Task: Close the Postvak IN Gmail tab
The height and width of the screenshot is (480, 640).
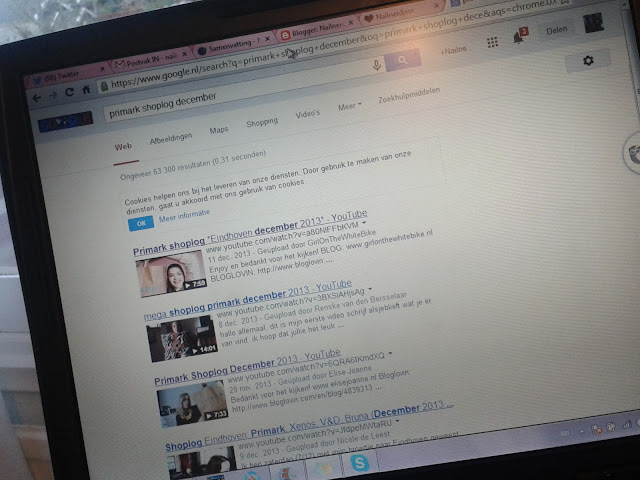Action: click(x=184, y=53)
